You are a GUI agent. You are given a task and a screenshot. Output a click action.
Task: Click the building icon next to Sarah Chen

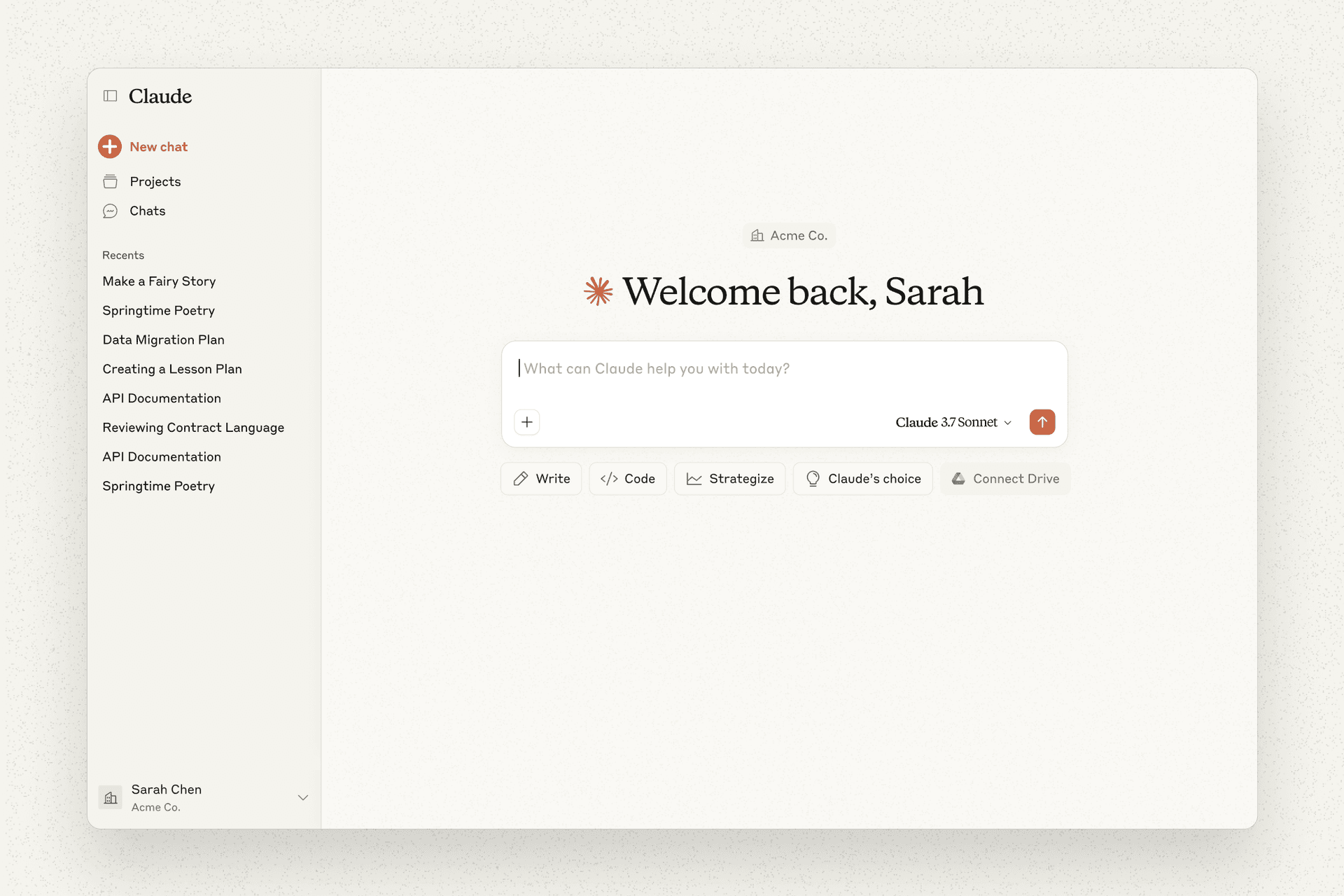(x=111, y=797)
